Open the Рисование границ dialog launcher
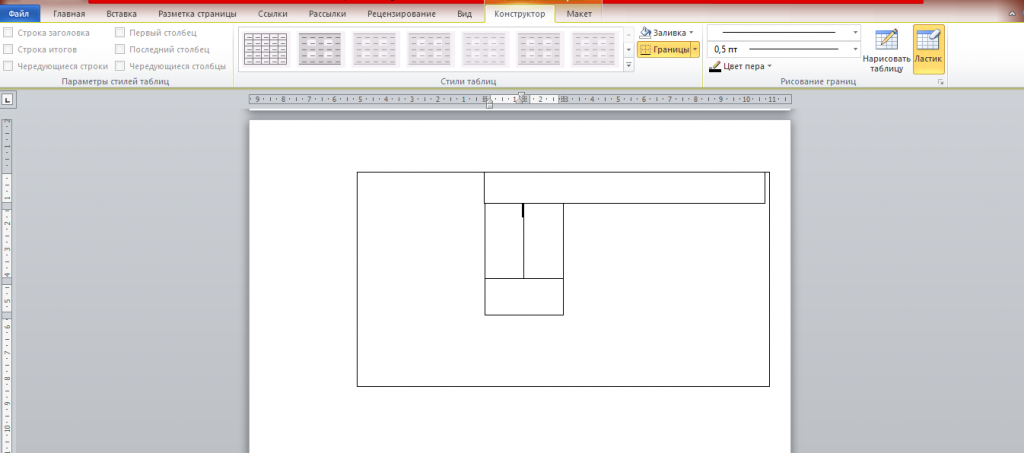The image size is (1024, 453). (941, 82)
